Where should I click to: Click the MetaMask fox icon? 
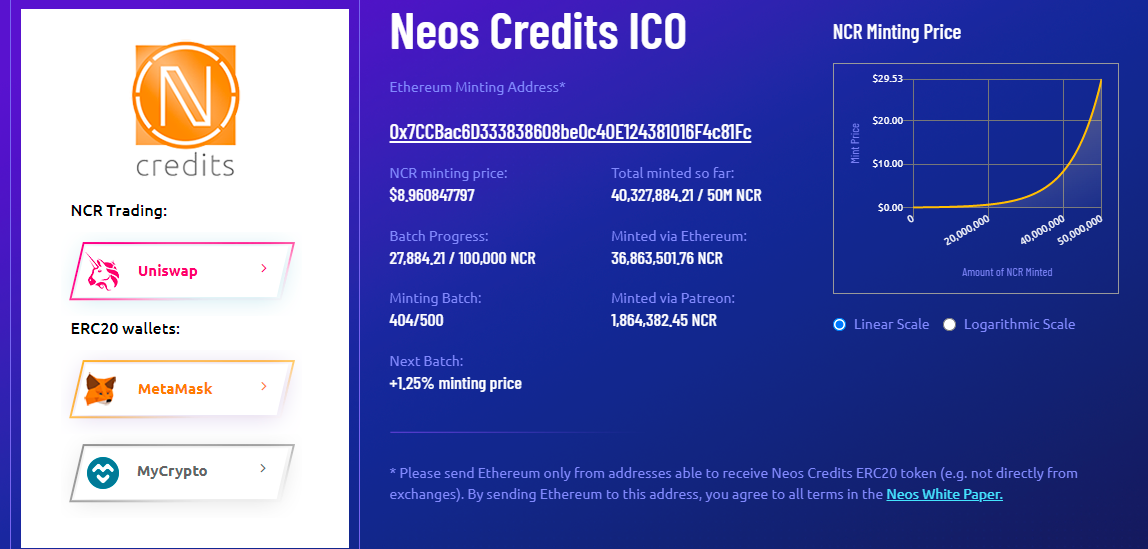click(100, 389)
